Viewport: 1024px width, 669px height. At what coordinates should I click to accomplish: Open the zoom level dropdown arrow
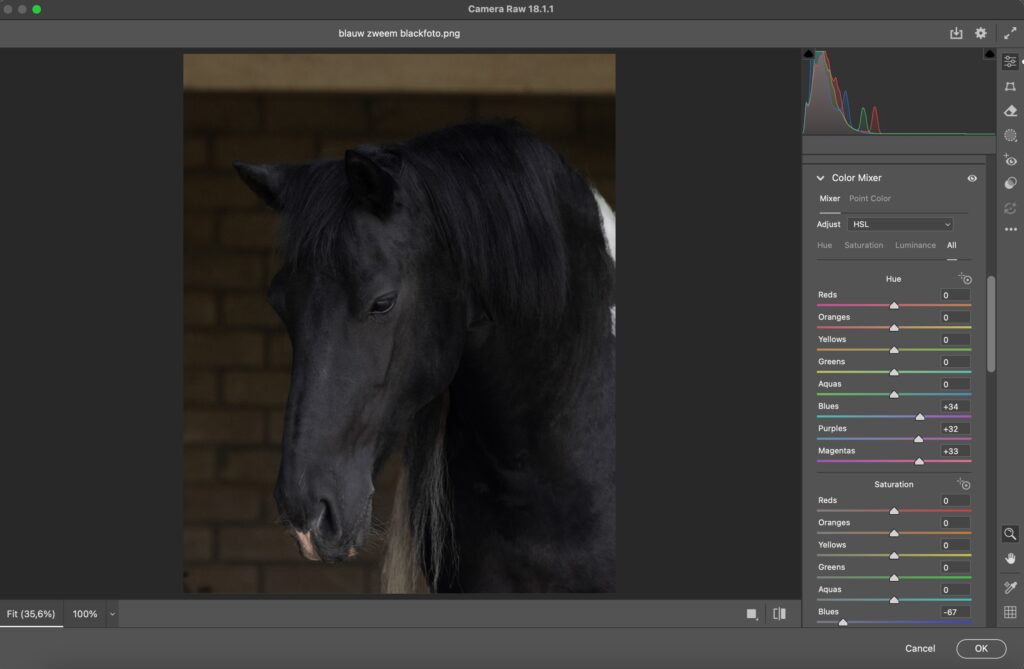[x=112, y=614]
